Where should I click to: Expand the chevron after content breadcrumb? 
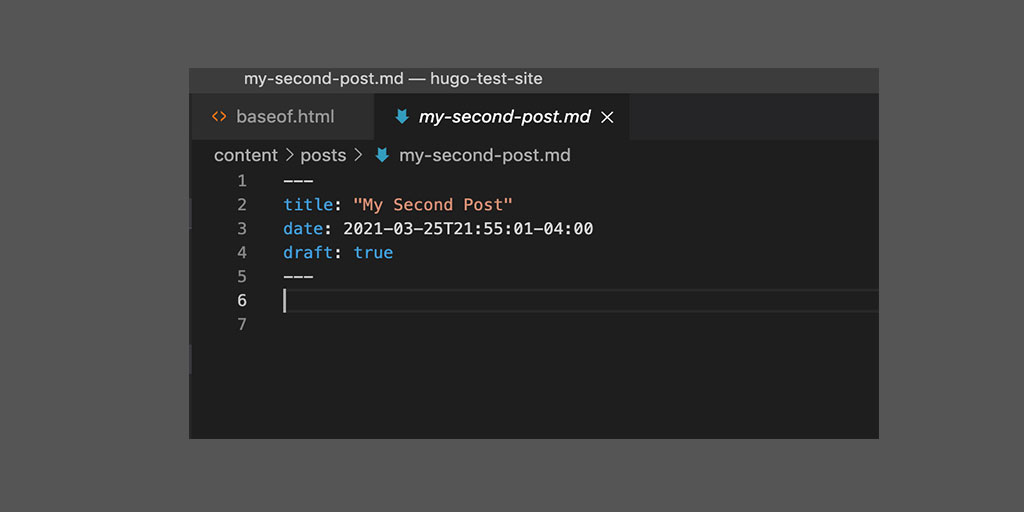coord(290,156)
